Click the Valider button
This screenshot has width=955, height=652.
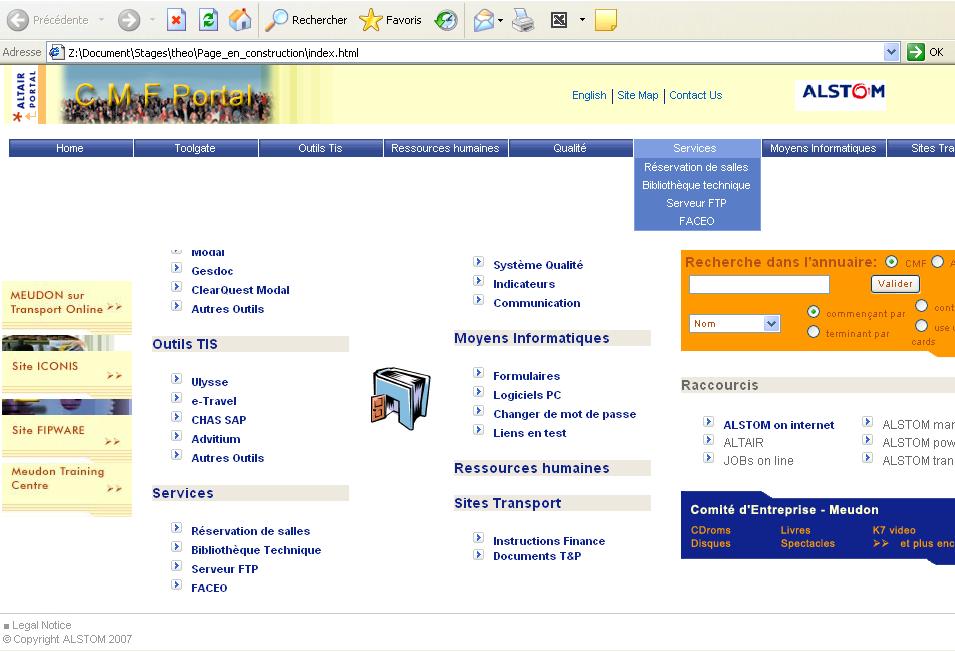click(x=895, y=284)
